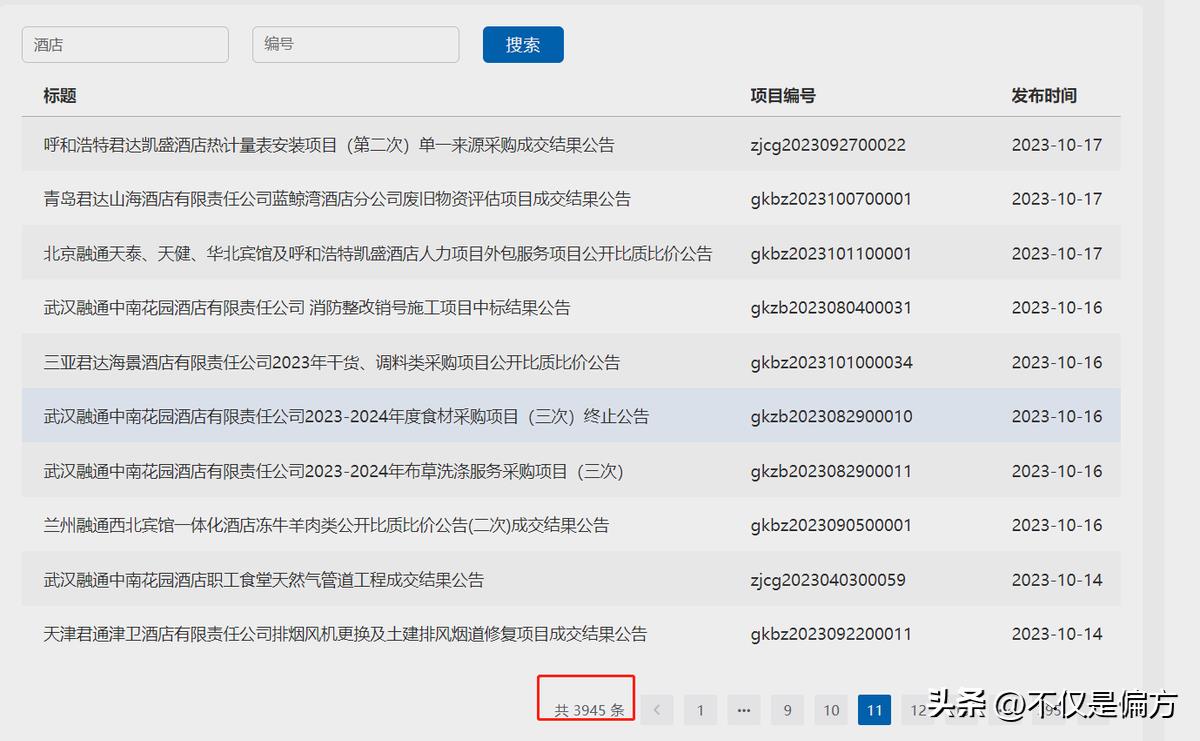
Task: Focus the 酒店 keyword input field
Action: click(x=125, y=45)
